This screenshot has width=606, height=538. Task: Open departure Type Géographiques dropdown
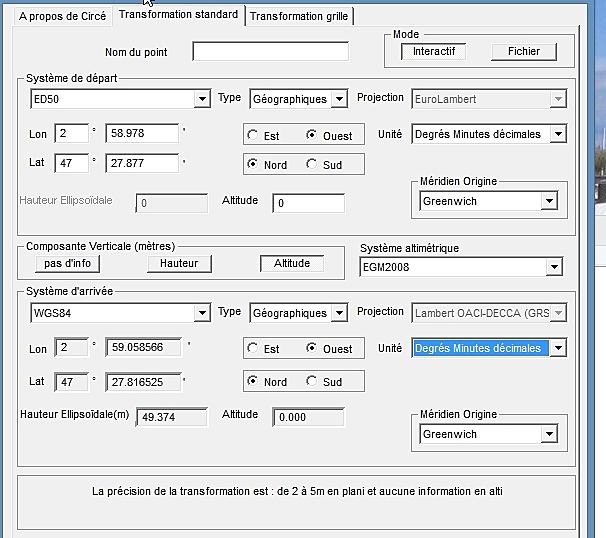coord(299,99)
